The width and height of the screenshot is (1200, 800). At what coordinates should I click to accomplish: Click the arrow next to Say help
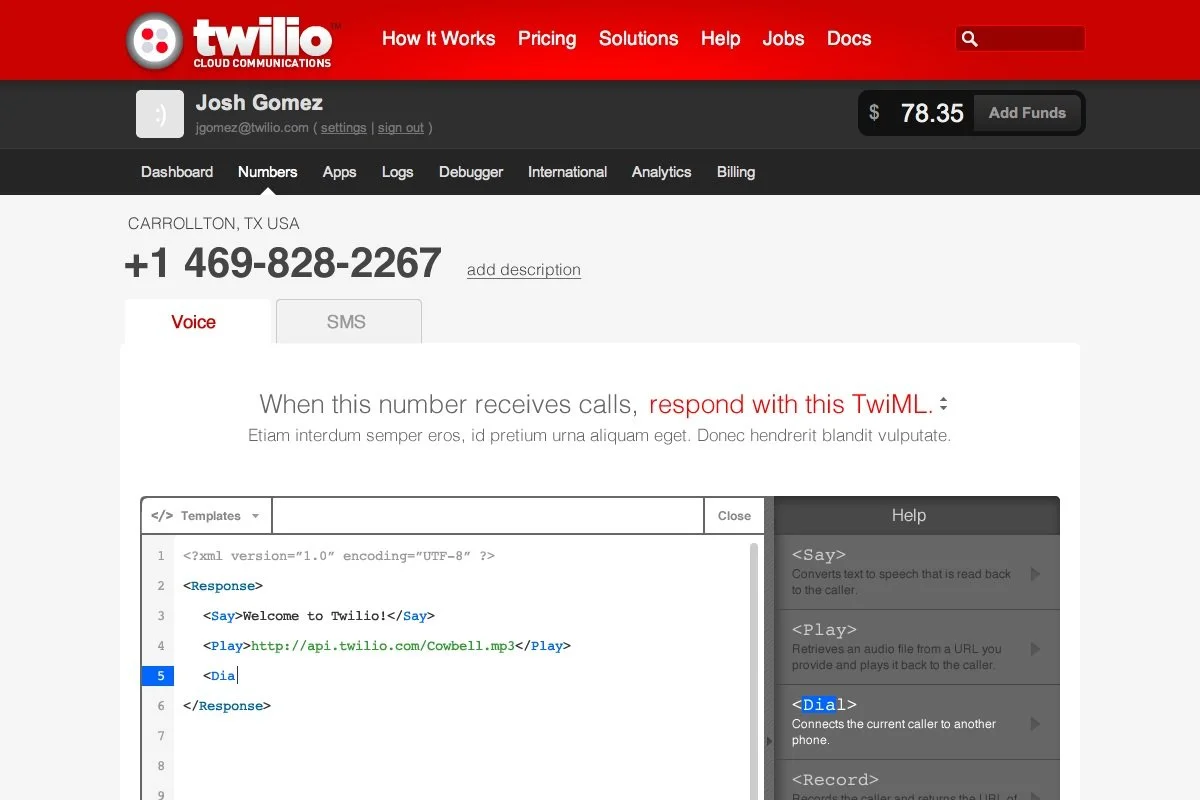tap(1036, 574)
